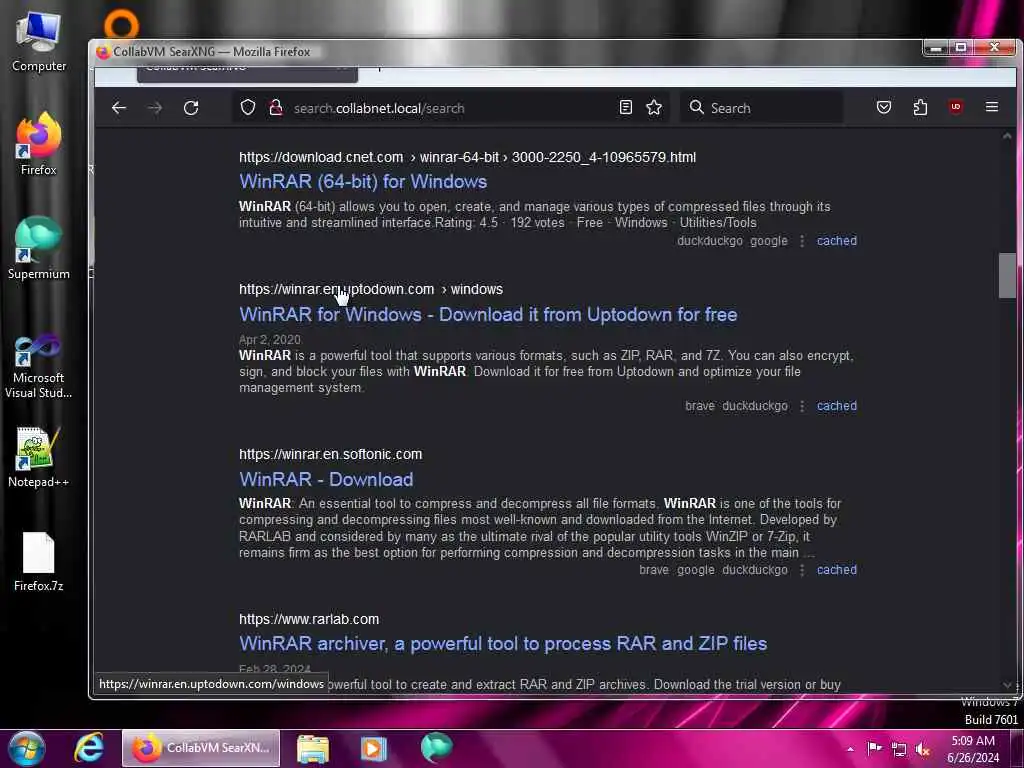
Task: Click the https://download.cnet.com URL text
Action: pos(321,157)
